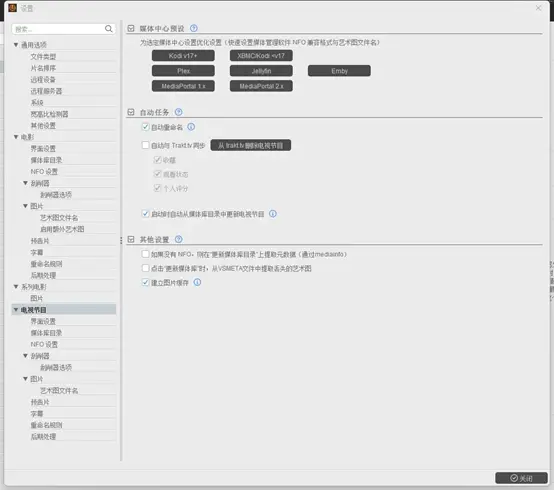Collapse the 自动任务 section box icon
Screen dimensions: 554x490
pos(131,112)
